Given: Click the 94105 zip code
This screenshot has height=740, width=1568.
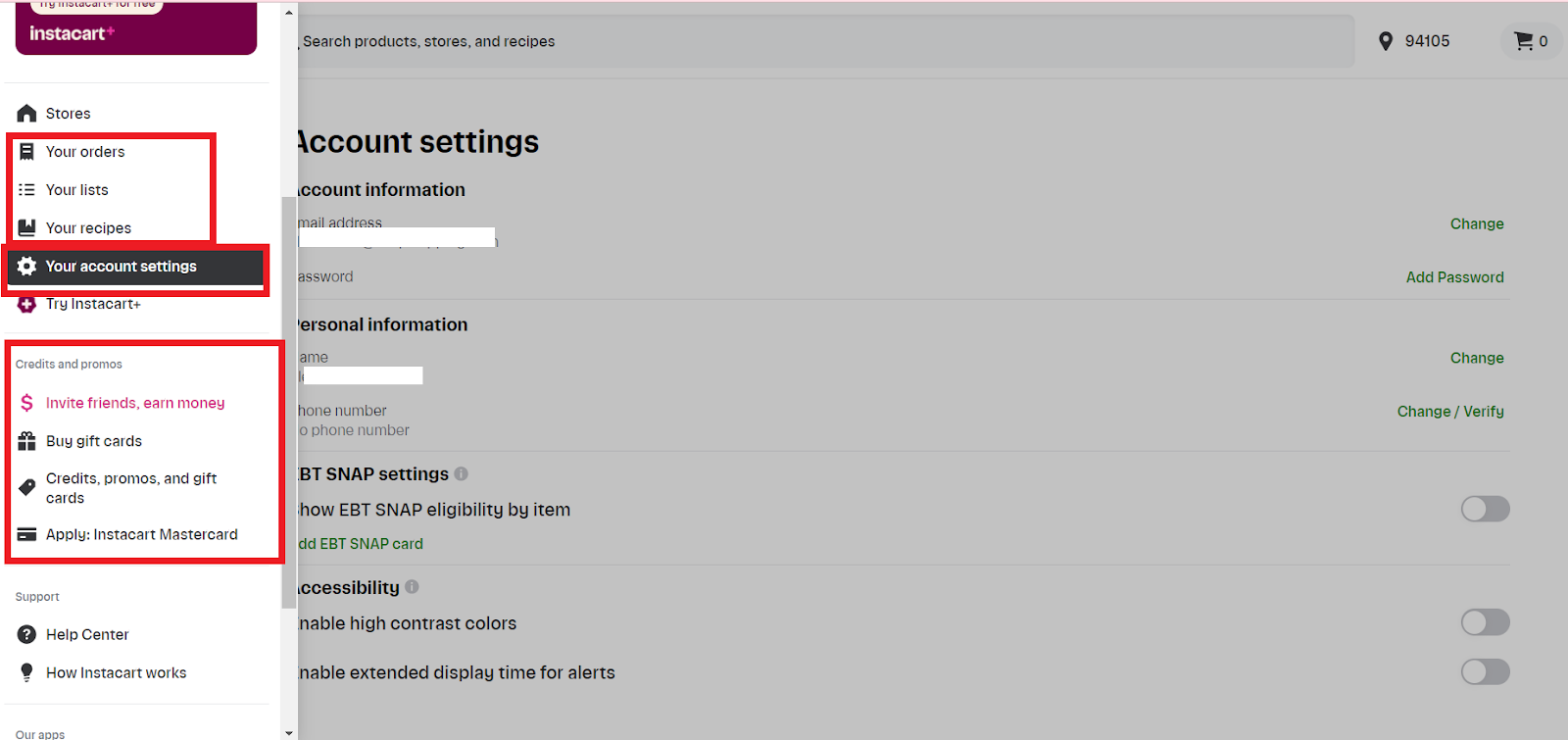Looking at the screenshot, I should [x=1427, y=41].
